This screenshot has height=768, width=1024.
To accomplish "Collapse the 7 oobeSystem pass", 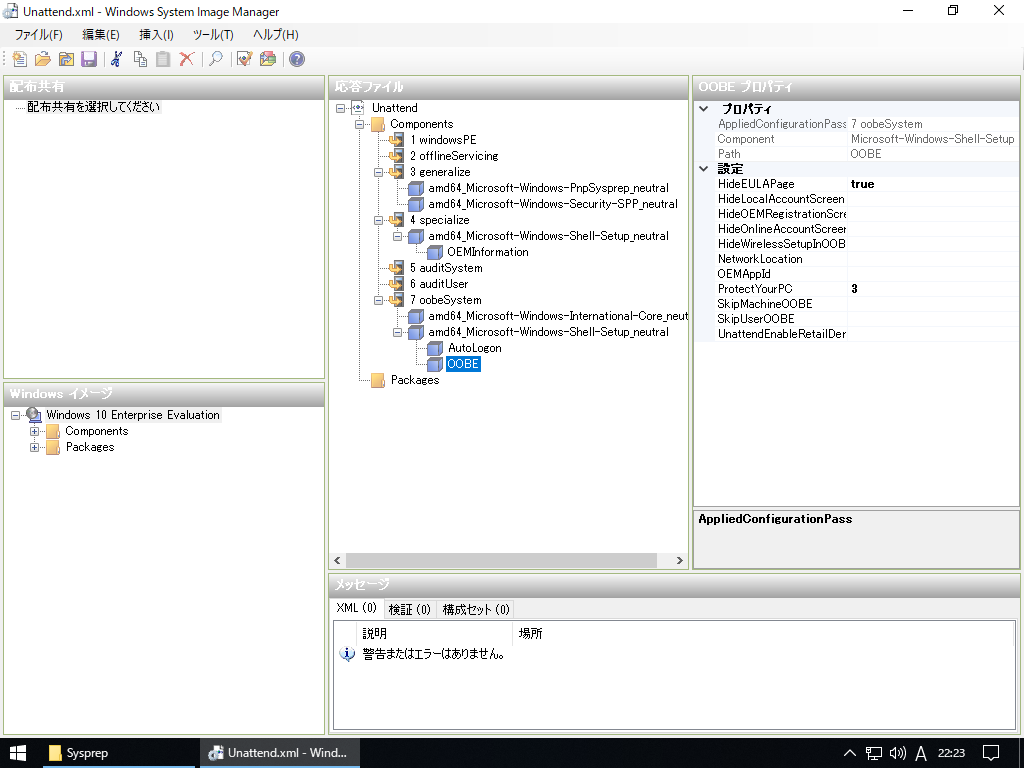I will tap(378, 300).
